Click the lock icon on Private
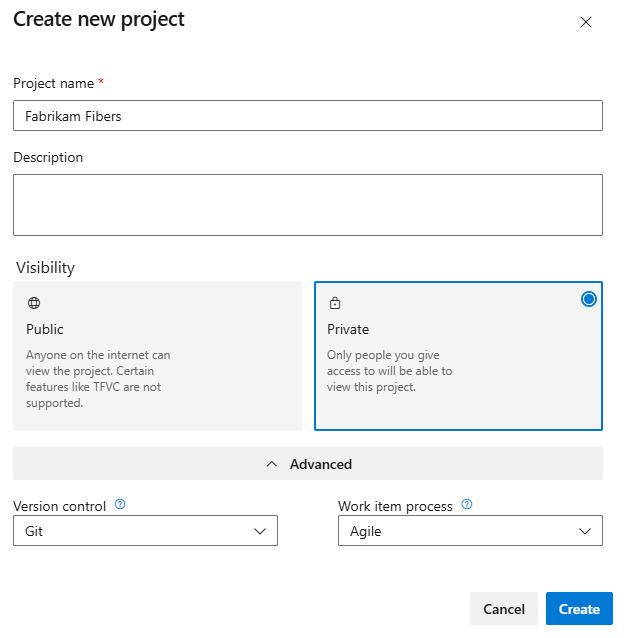This screenshot has width=630, height=638. pyautogui.click(x=335, y=303)
